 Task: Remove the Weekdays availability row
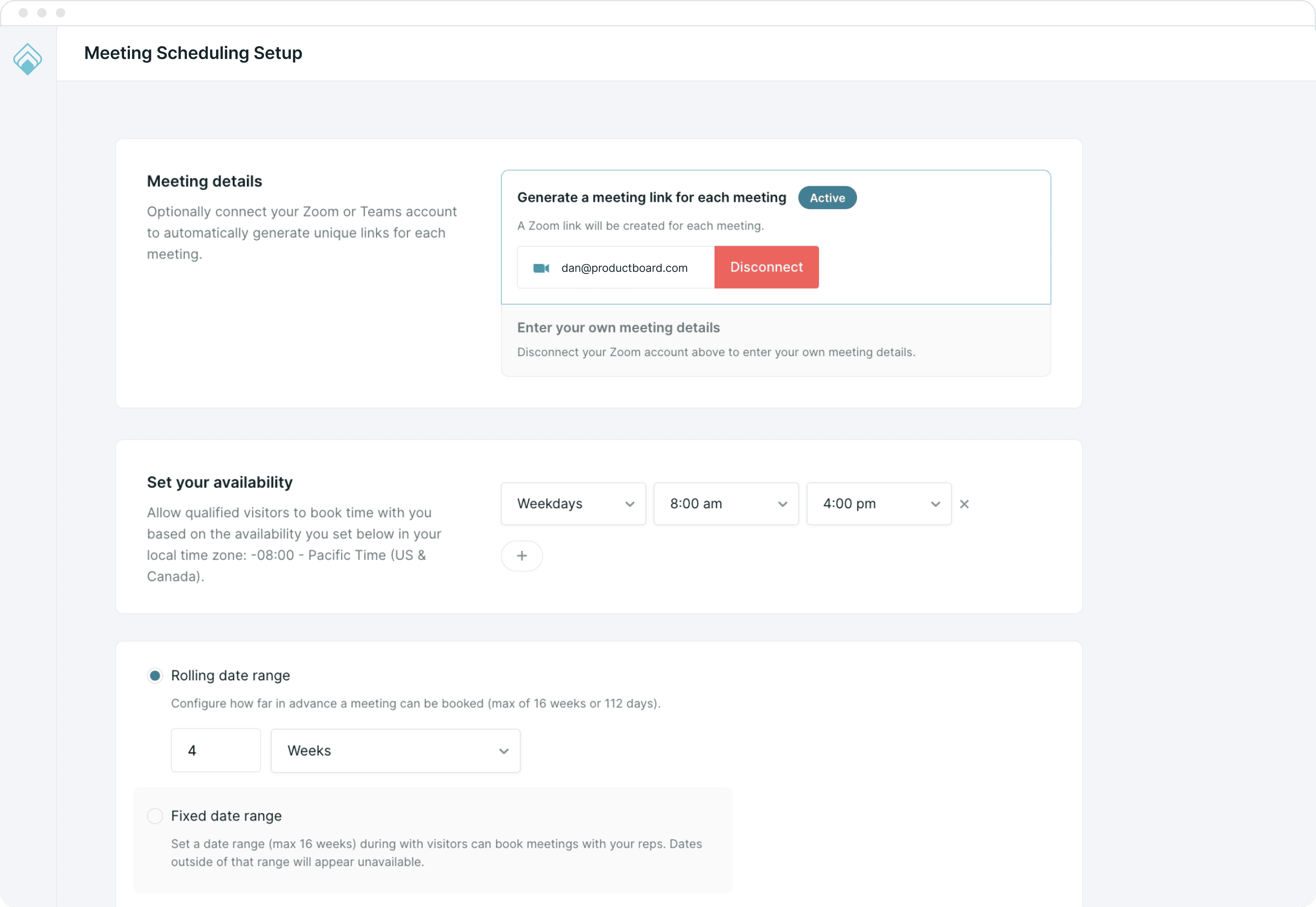click(x=964, y=504)
